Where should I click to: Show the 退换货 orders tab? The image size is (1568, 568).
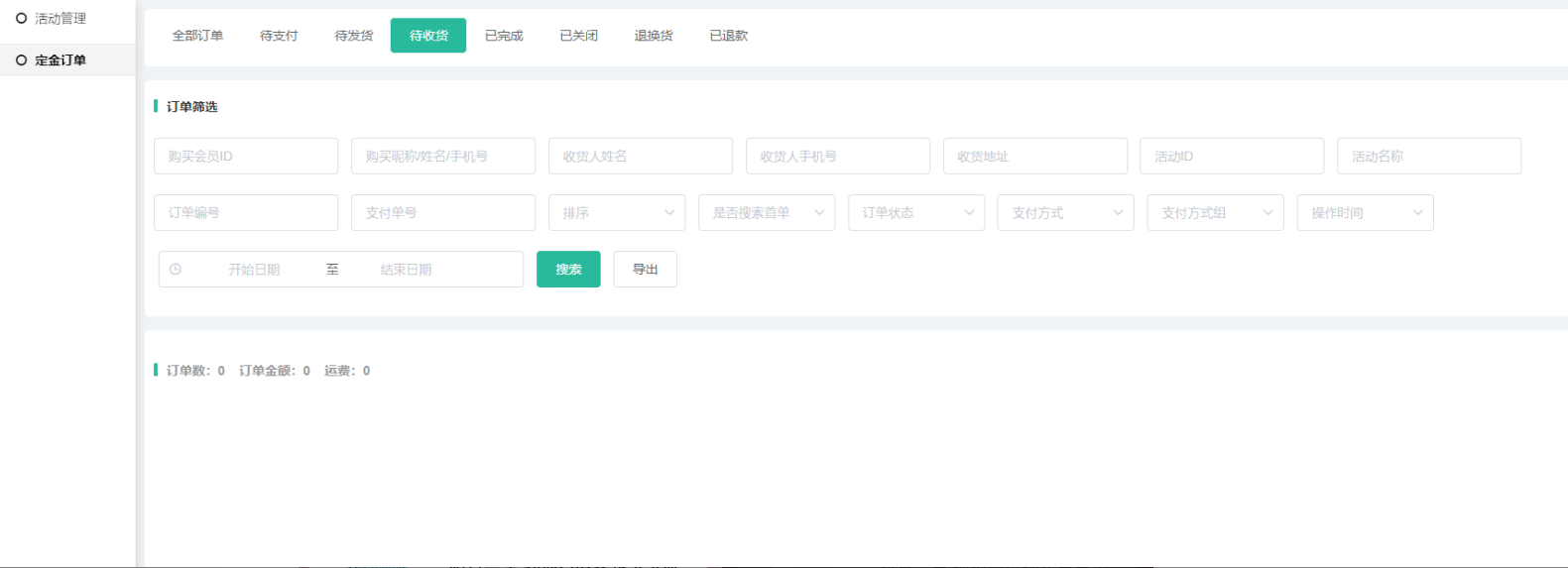(x=654, y=36)
